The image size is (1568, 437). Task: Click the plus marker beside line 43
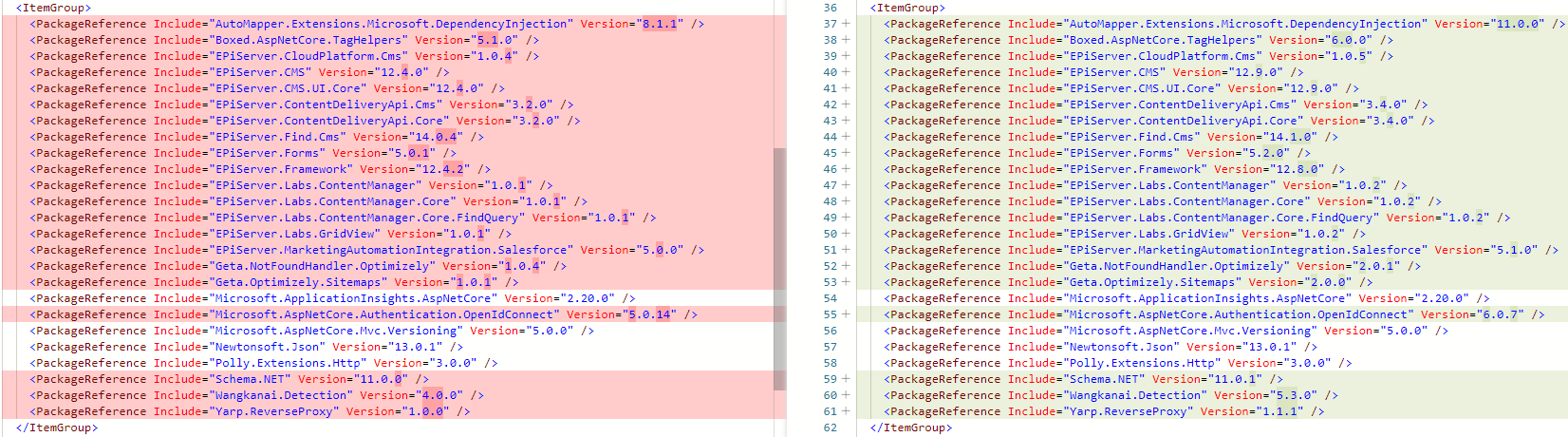click(x=846, y=121)
